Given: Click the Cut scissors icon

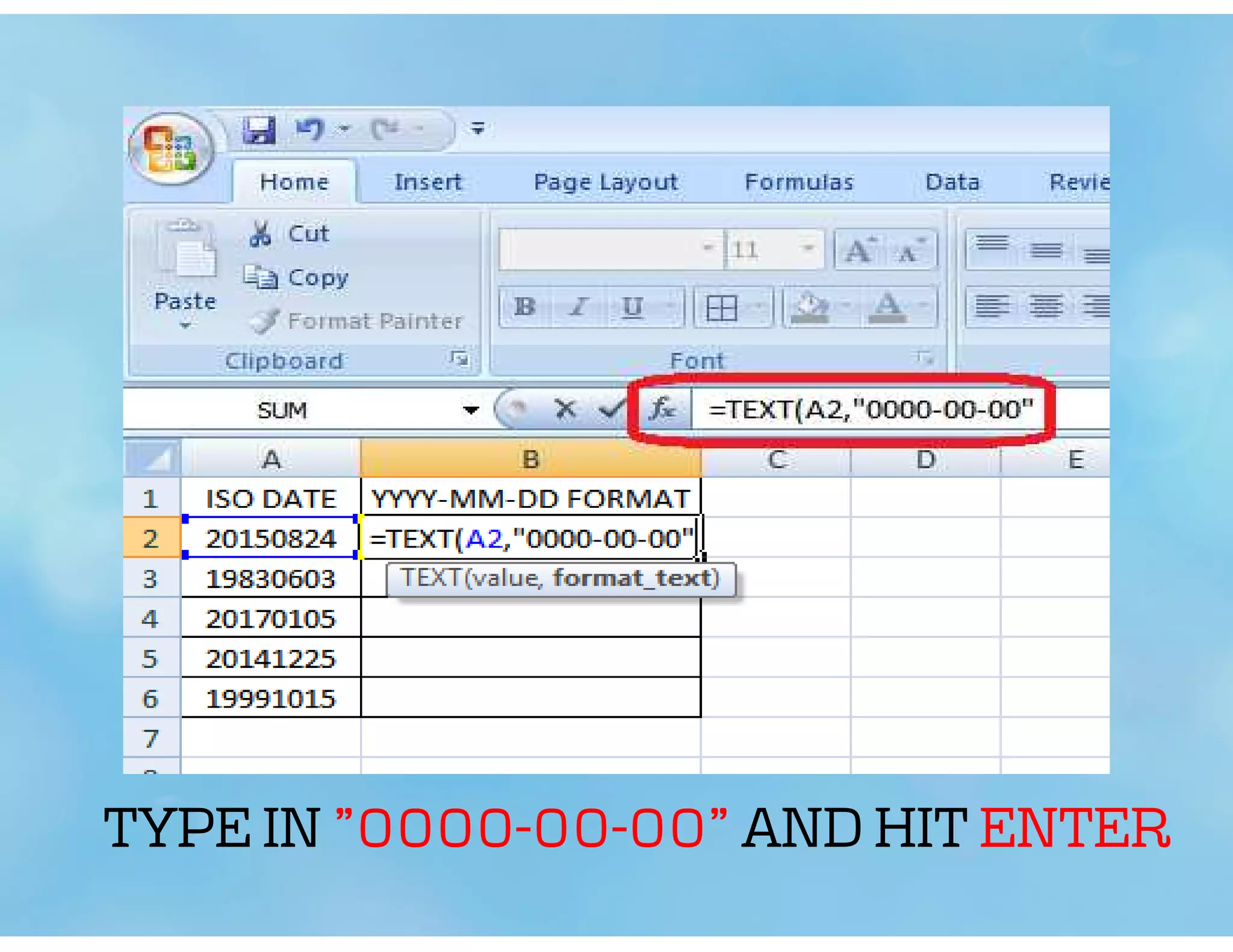Looking at the screenshot, I should (260, 233).
